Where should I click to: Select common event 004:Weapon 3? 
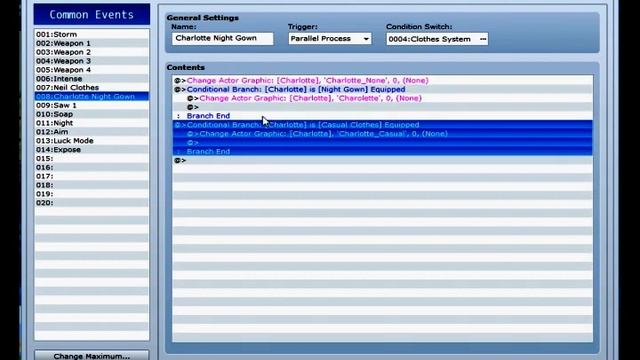coord(92,61)
